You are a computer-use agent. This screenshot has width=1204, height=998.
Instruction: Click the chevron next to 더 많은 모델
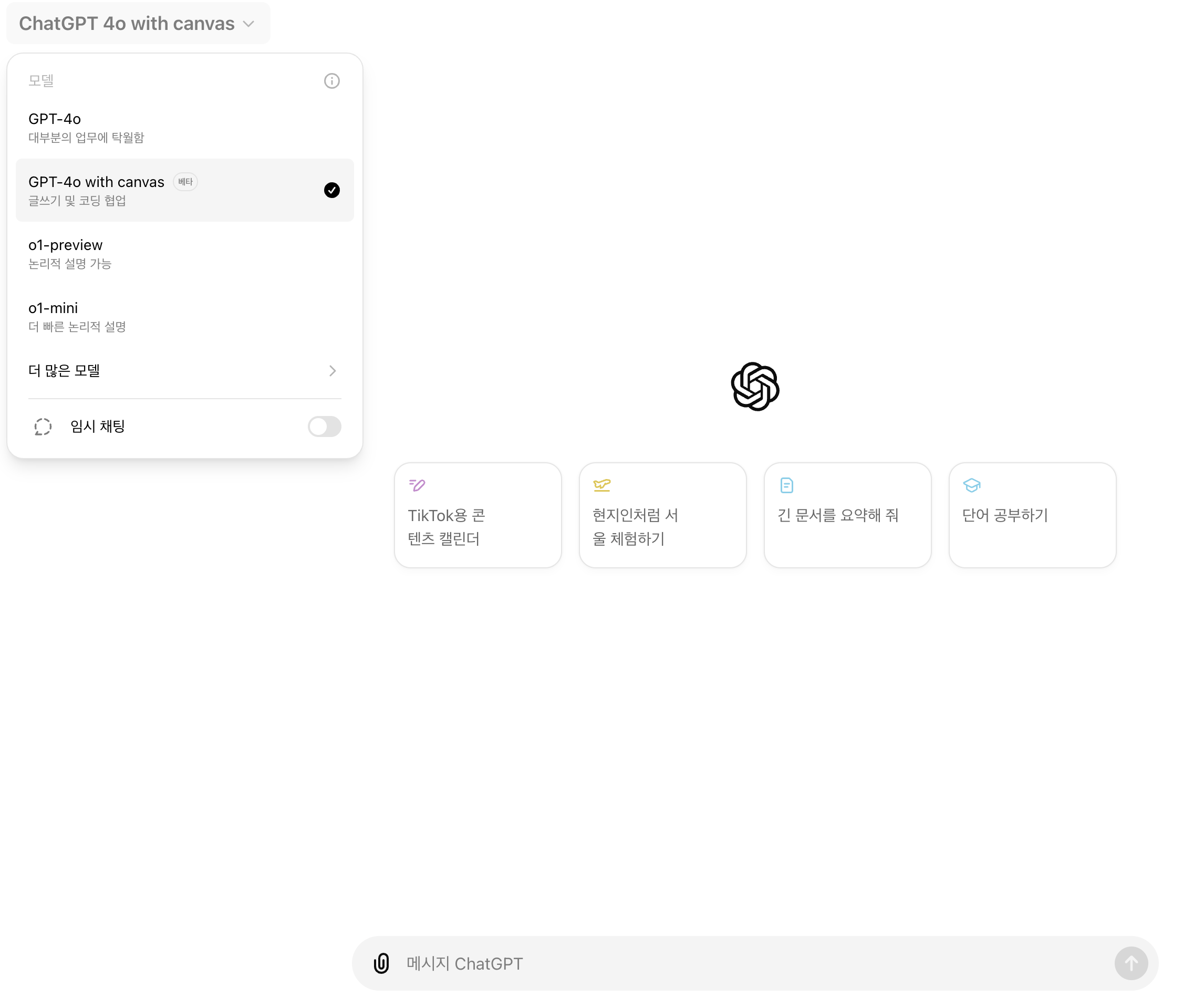click(333, 371)
